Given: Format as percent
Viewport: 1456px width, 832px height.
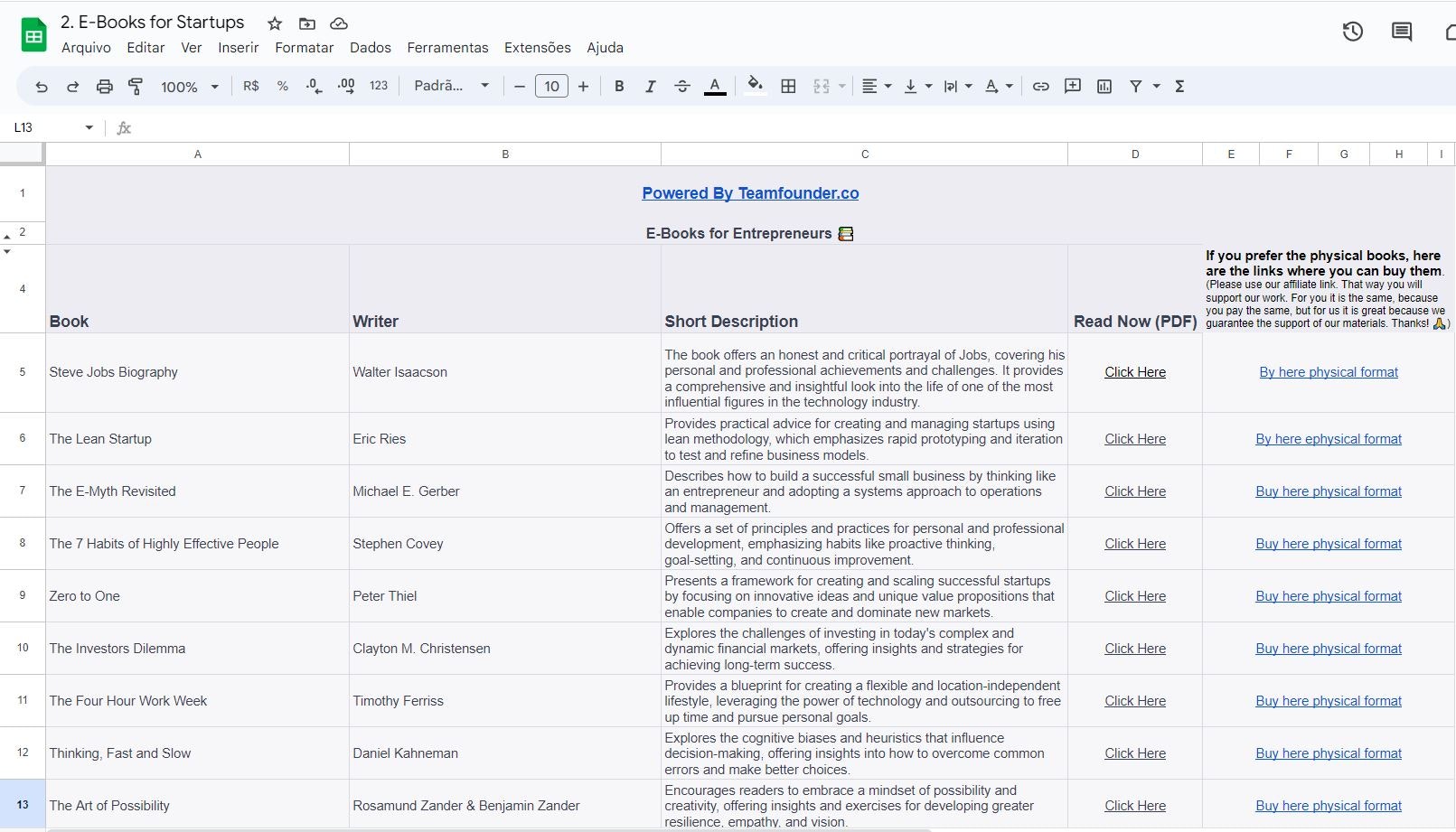Looking at the screenshot, I should coord(283,87).
